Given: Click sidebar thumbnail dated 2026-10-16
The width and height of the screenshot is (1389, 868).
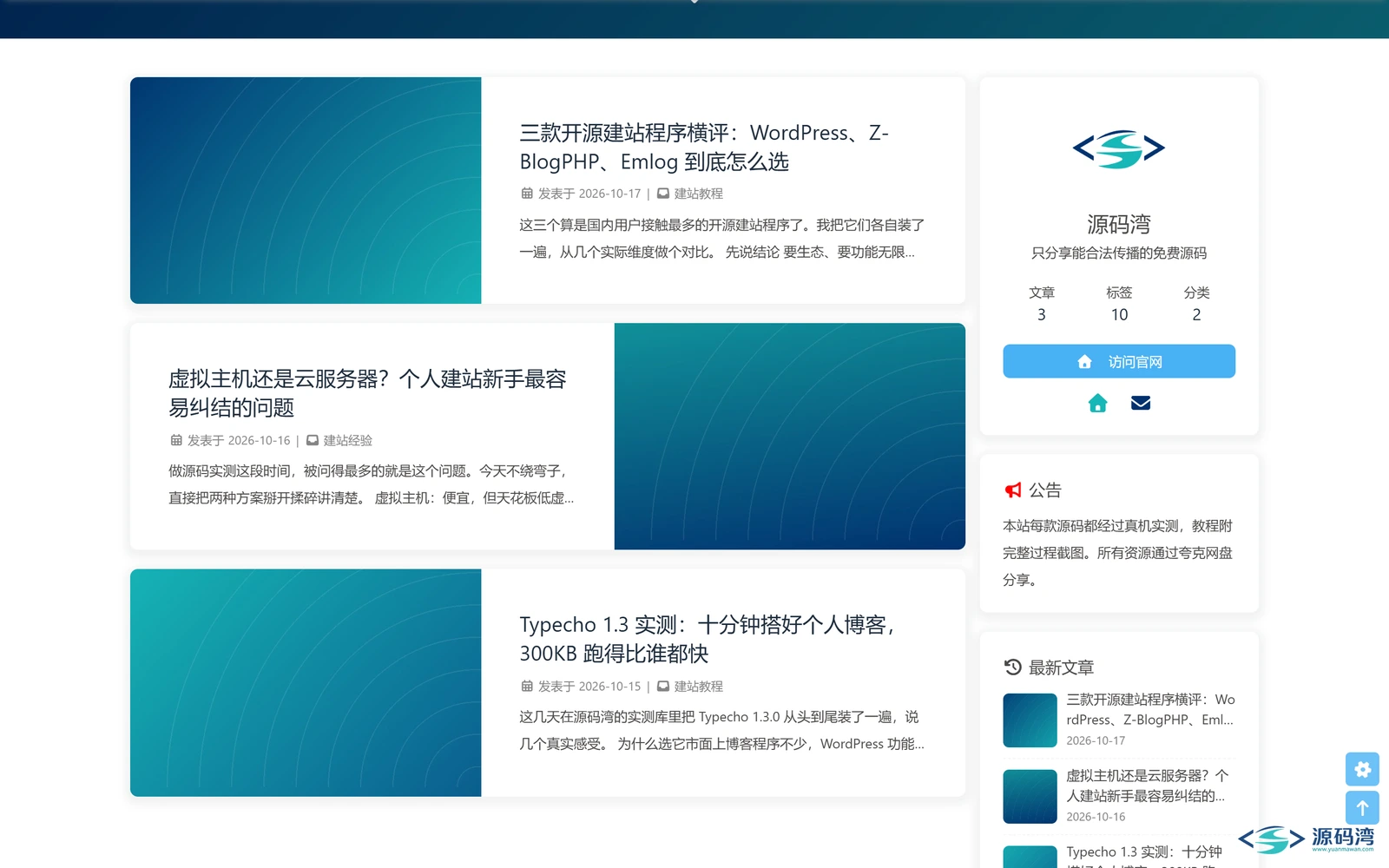Looking at the screenshot, I should [1030, 797].
